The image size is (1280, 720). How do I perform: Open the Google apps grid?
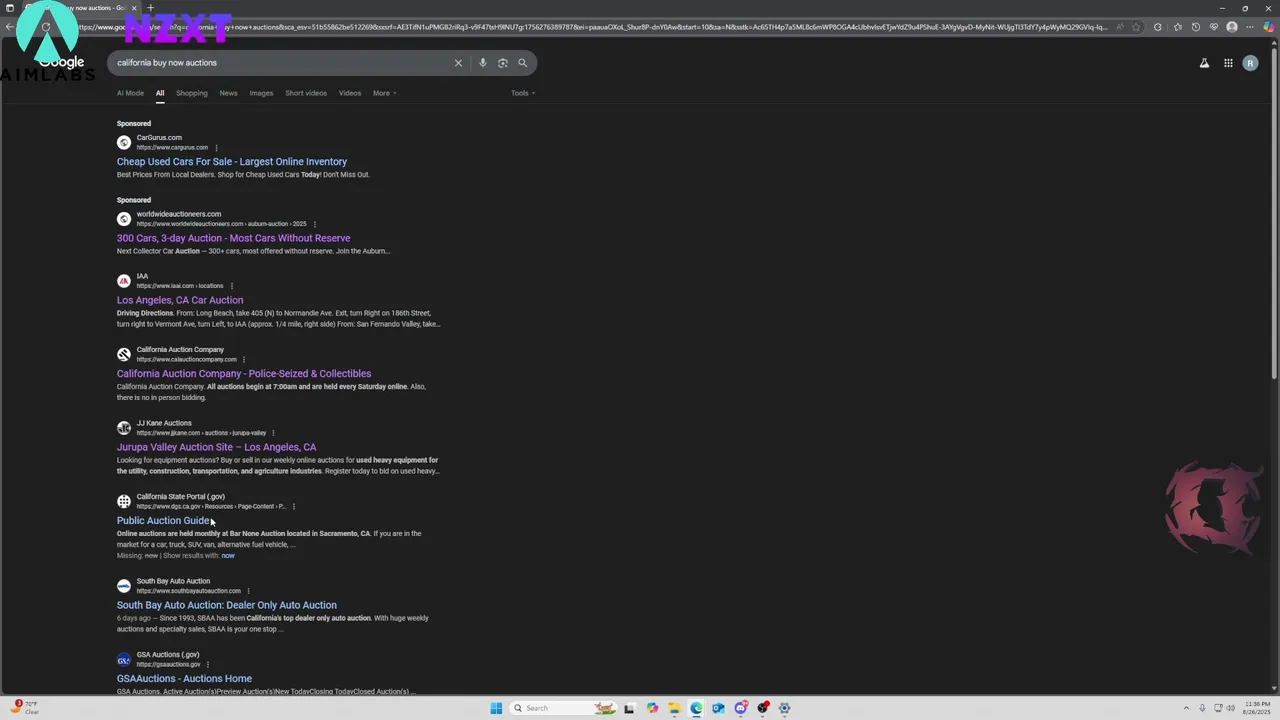(1228, 63)
